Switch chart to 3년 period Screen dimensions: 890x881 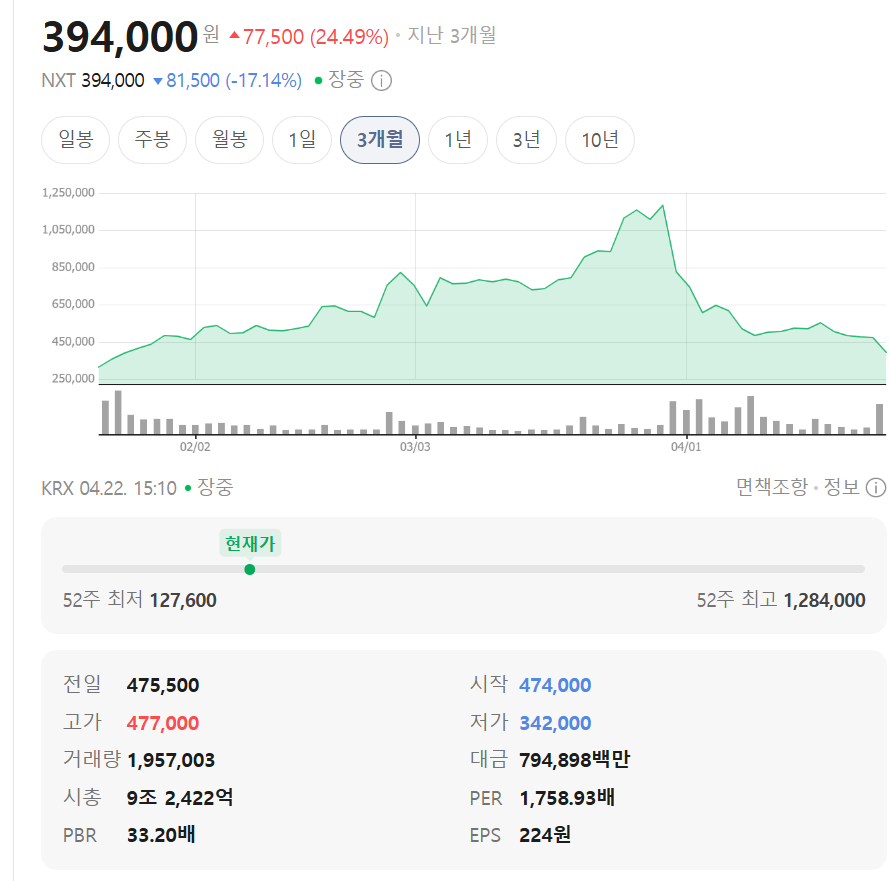point(526,140)
